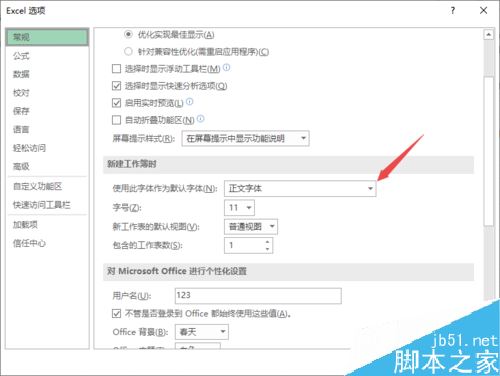Click the vertical scrollbar thumb
This screenshot has width=500, height=376.
tap(489, 150)
